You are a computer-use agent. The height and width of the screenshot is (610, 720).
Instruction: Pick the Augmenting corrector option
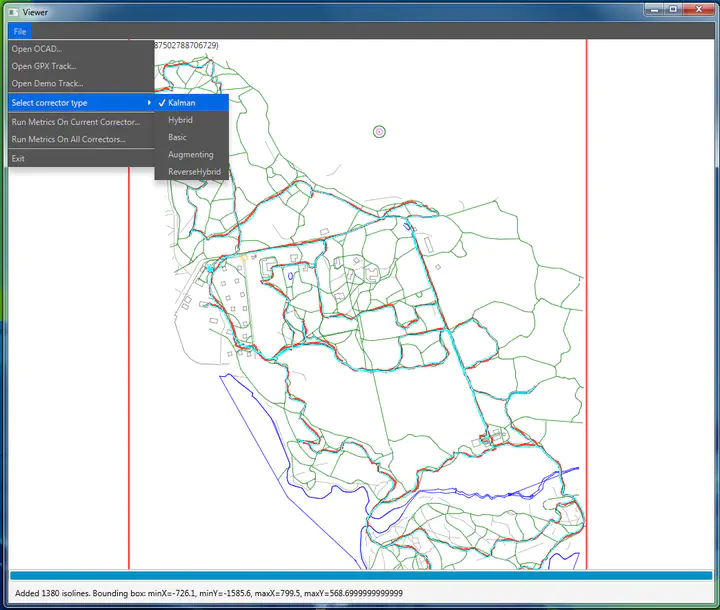[190, 155]
